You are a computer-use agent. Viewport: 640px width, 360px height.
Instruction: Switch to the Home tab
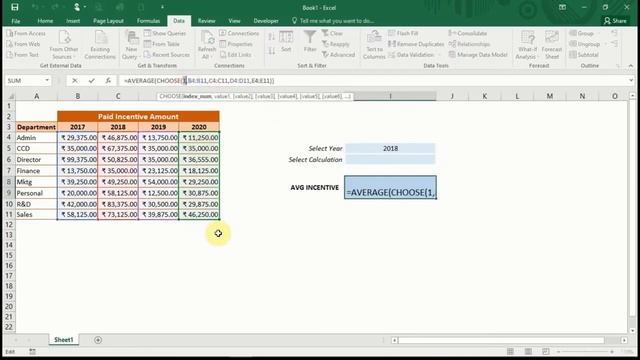coord(45,21)
